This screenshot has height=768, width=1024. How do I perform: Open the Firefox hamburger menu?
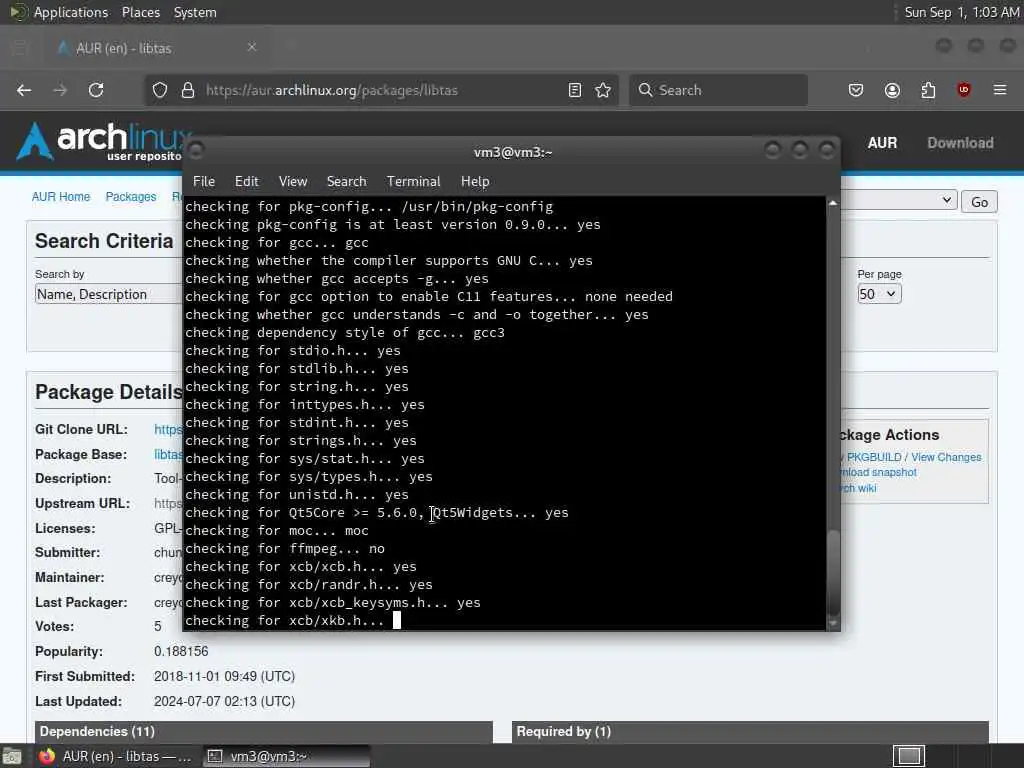[x=1000, y=90]
